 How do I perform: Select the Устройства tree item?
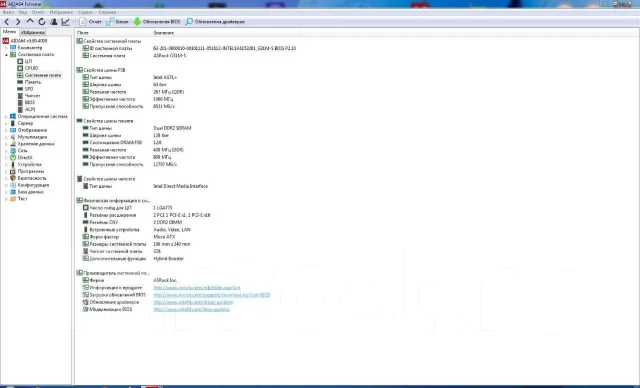pos(26,164)
